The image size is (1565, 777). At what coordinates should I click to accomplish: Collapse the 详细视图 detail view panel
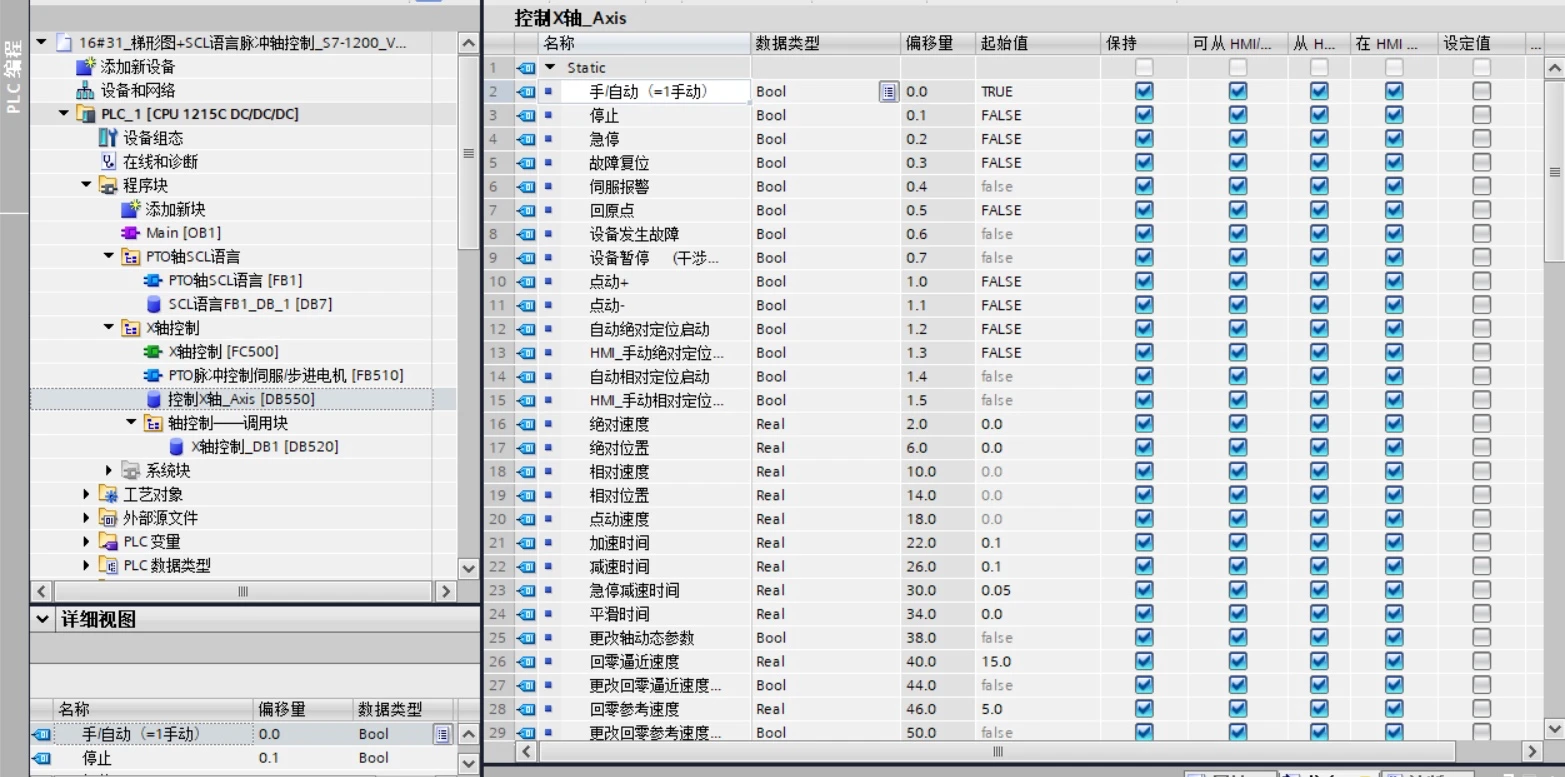coord(41,619)
